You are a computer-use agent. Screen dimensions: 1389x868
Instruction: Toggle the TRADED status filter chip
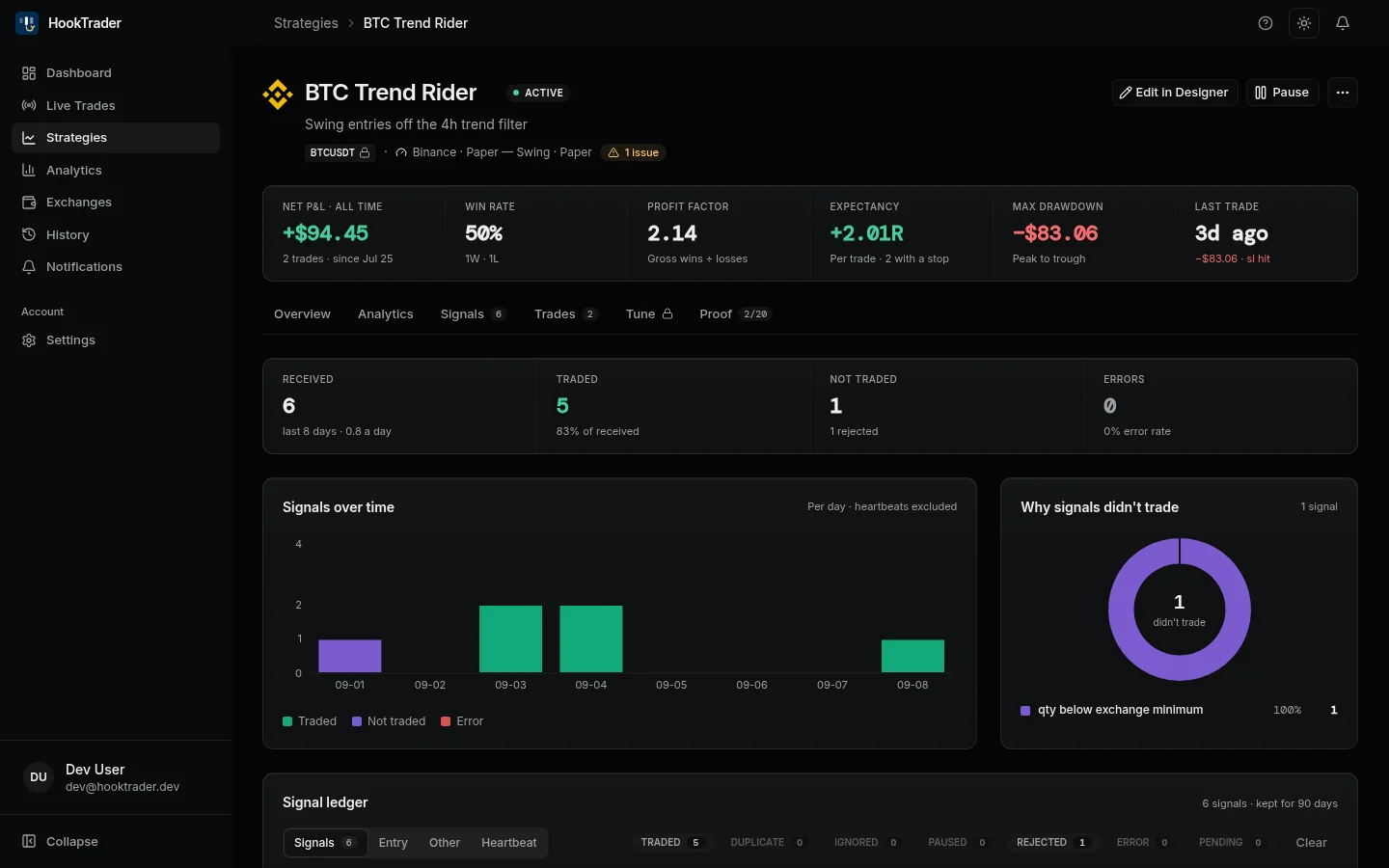[671, 843]
